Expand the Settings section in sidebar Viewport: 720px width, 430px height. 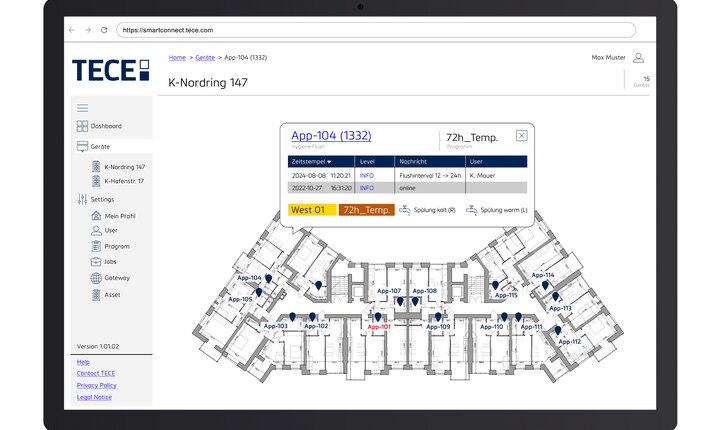102,199
